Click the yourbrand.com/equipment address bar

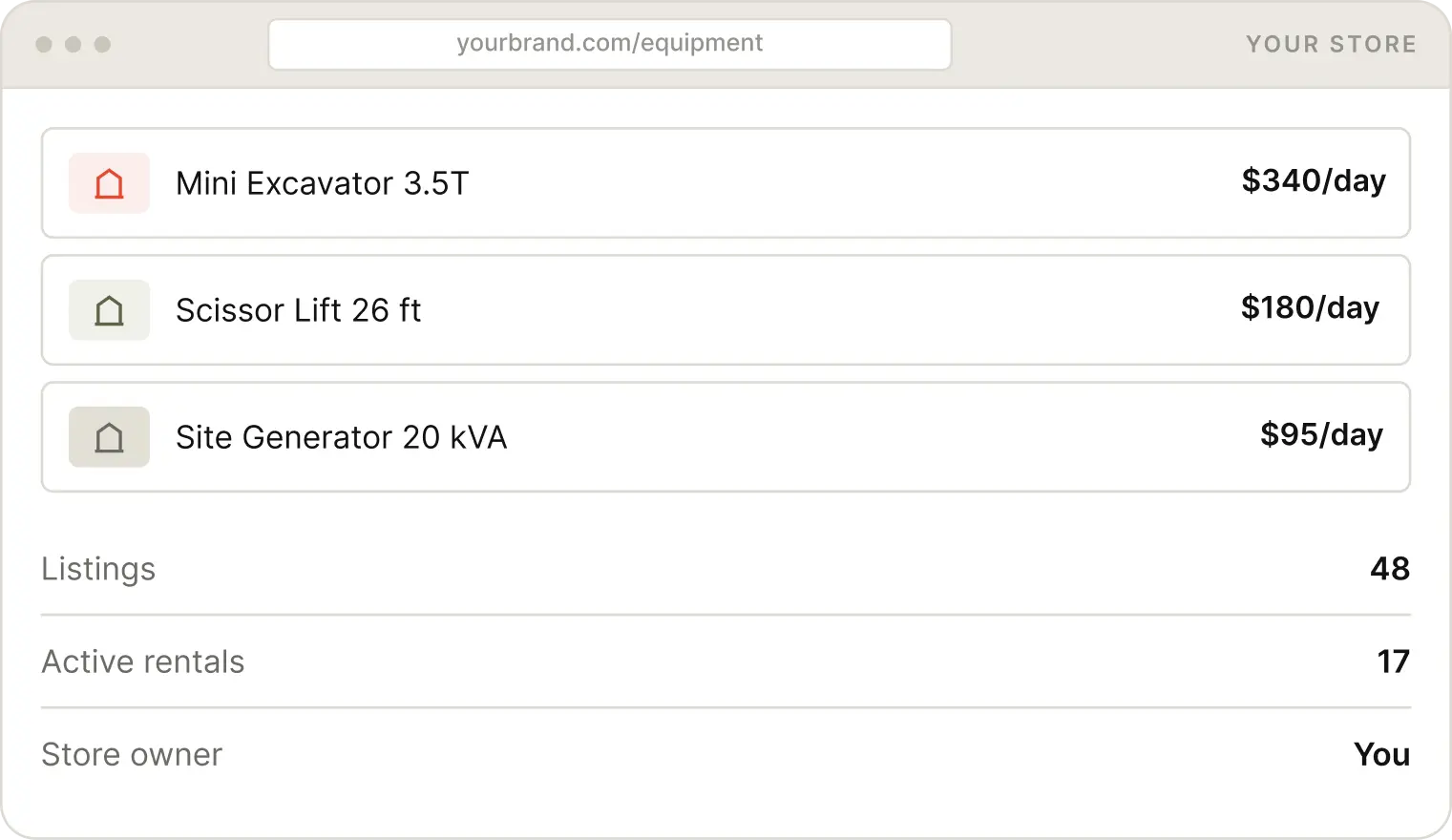[610, 44]
